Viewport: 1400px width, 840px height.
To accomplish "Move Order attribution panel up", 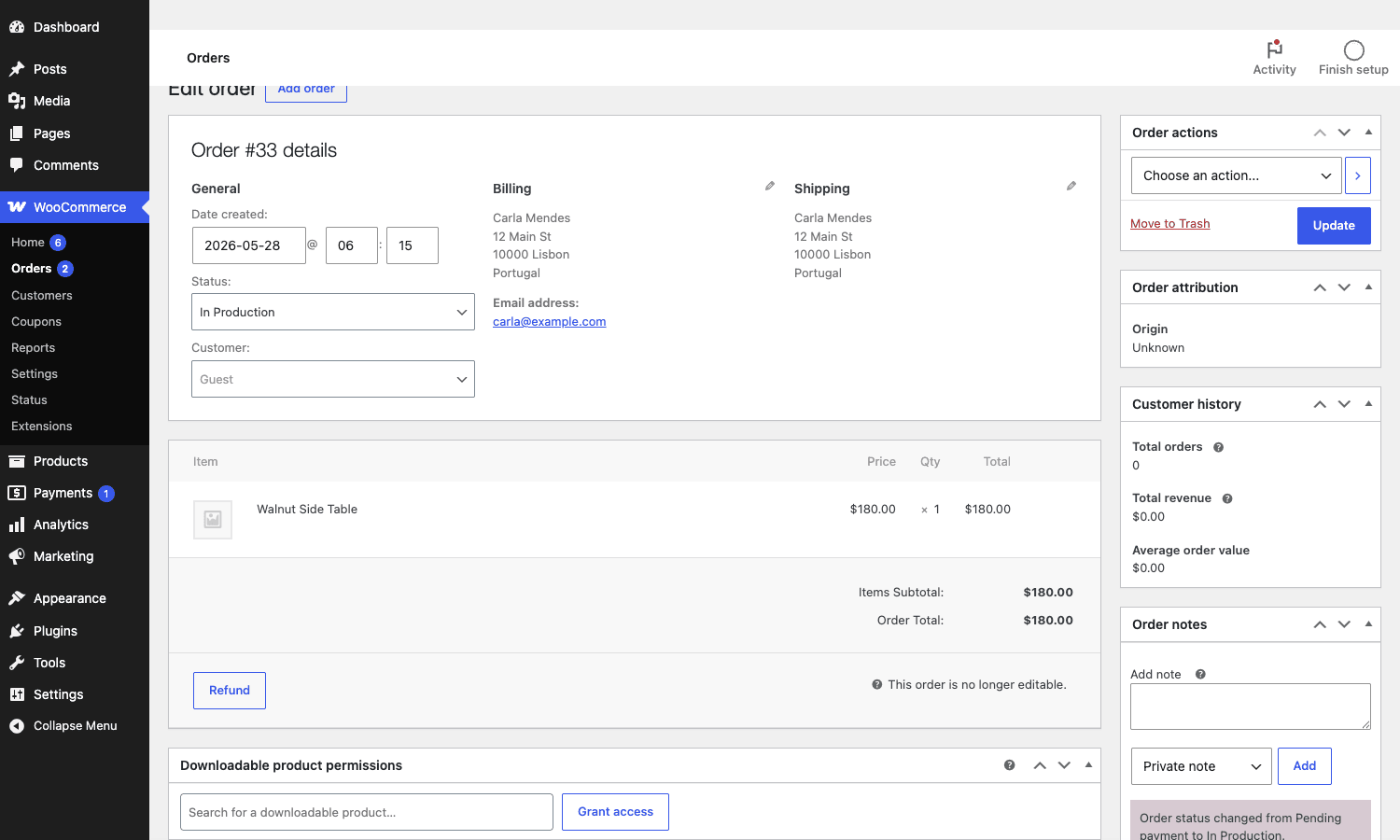I will point(1320,287).
